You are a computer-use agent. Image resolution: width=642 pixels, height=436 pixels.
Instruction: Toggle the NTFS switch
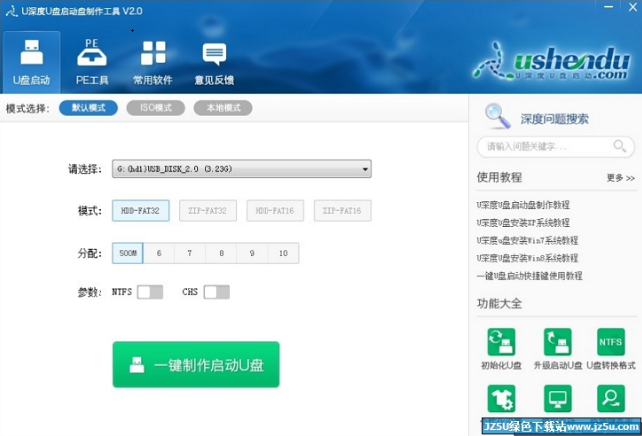pos(150,292)
